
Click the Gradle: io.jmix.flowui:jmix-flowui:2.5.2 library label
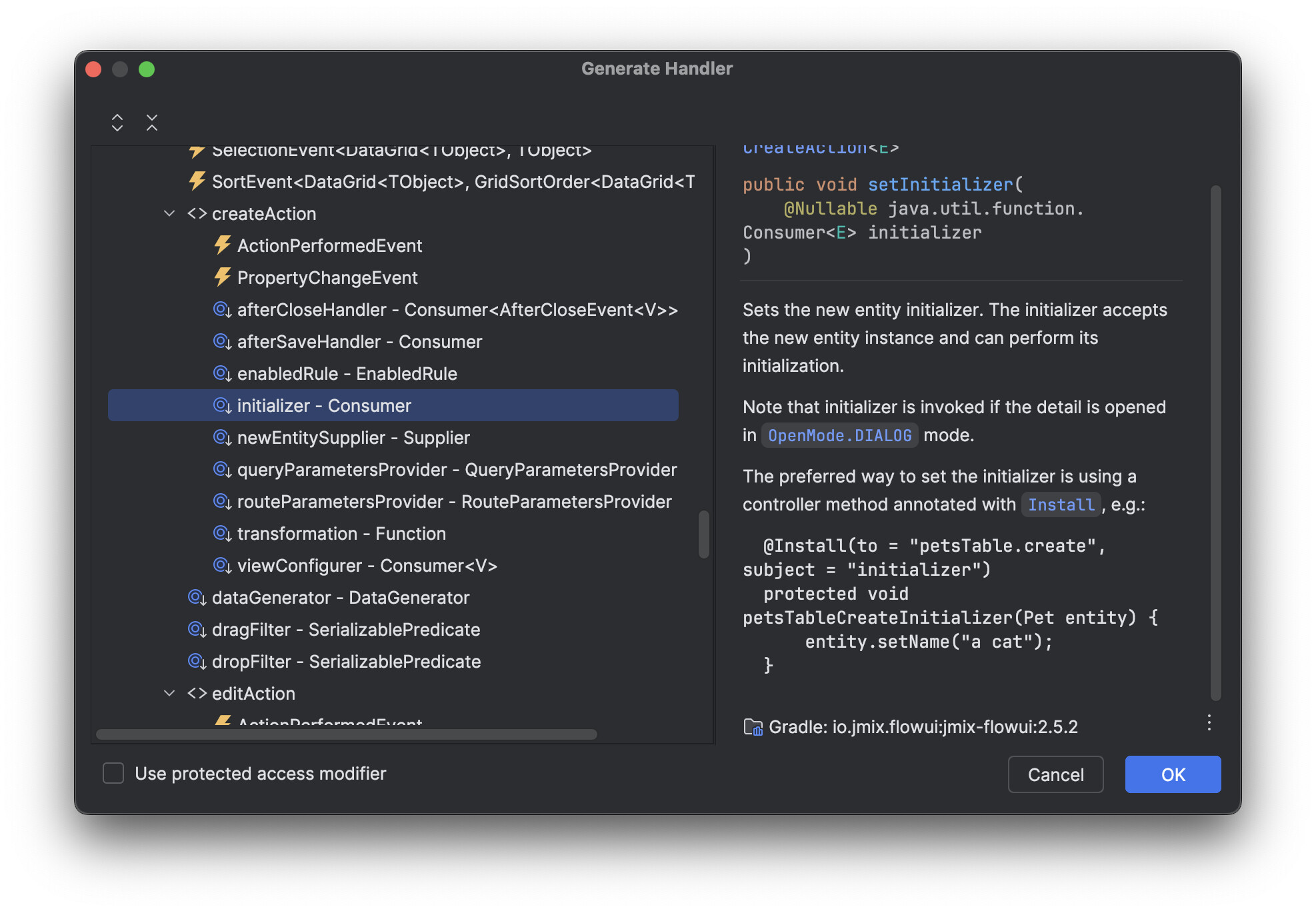coord(923,727)
